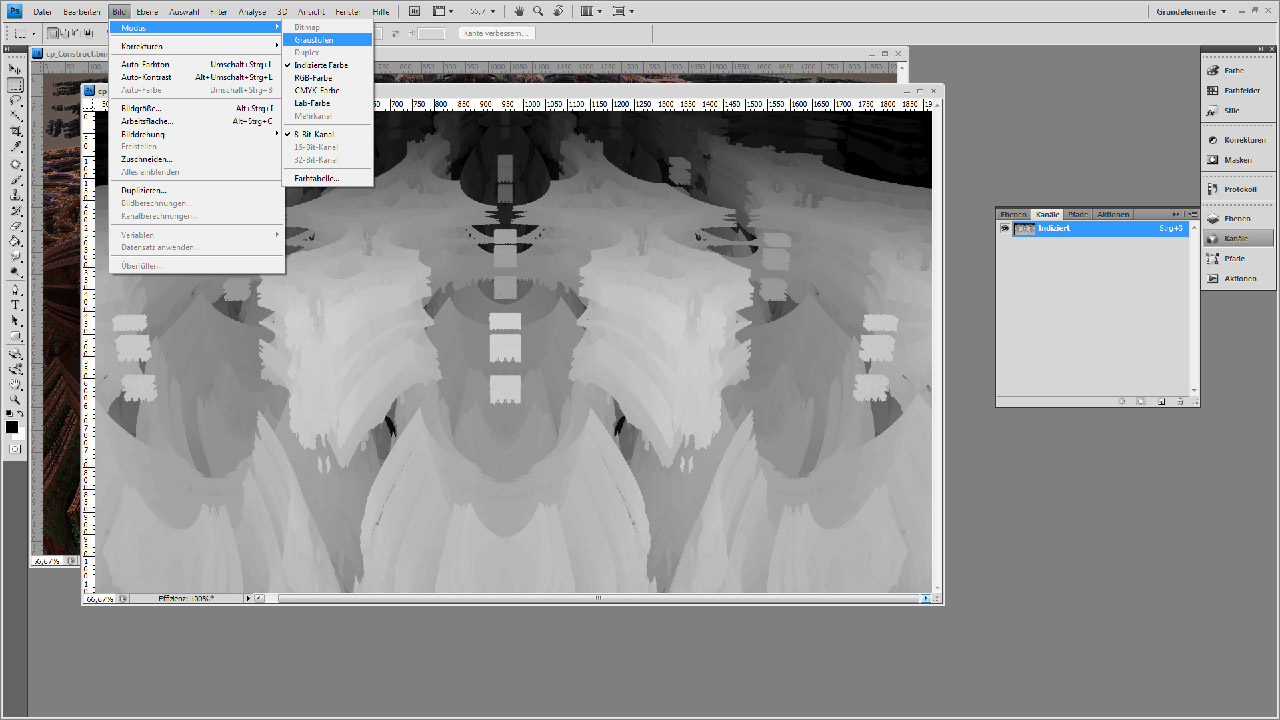The image size is (1280, 720).
Task: Select the Paint Bucket tool
Action: [x=16, y=241]
